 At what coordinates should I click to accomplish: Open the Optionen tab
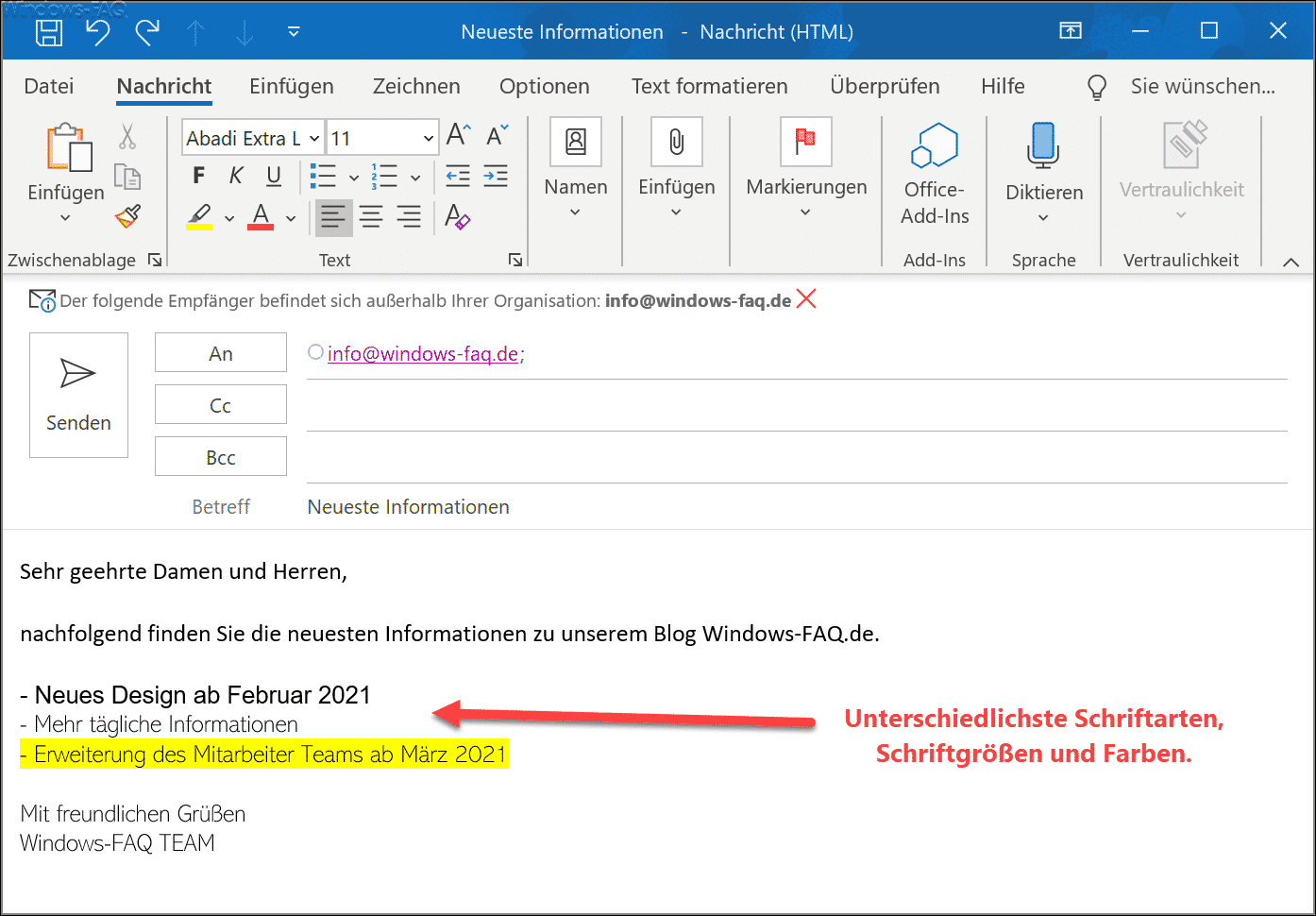click(x=545, y=86)
